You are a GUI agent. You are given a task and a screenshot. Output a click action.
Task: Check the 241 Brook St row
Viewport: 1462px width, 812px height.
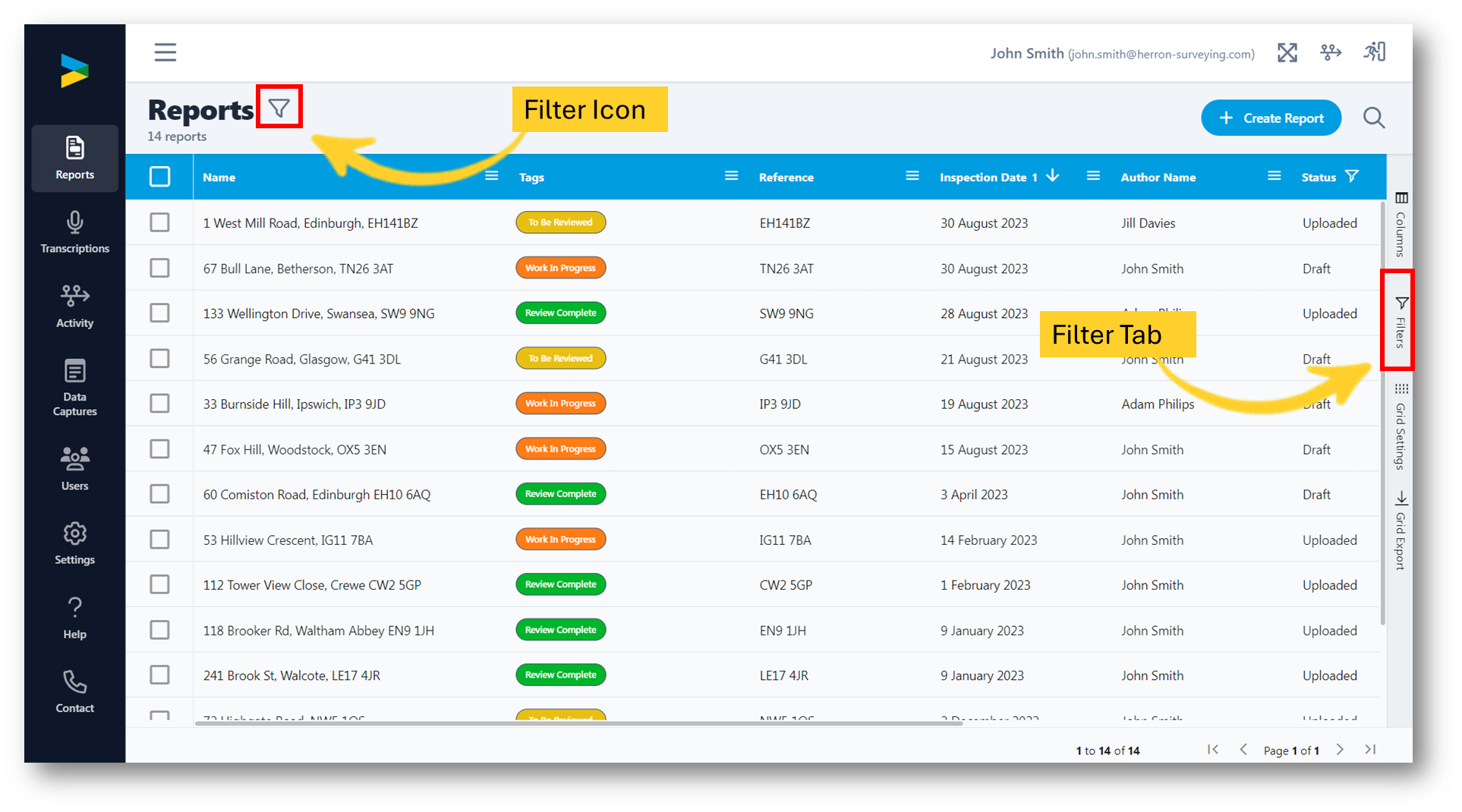159,675
